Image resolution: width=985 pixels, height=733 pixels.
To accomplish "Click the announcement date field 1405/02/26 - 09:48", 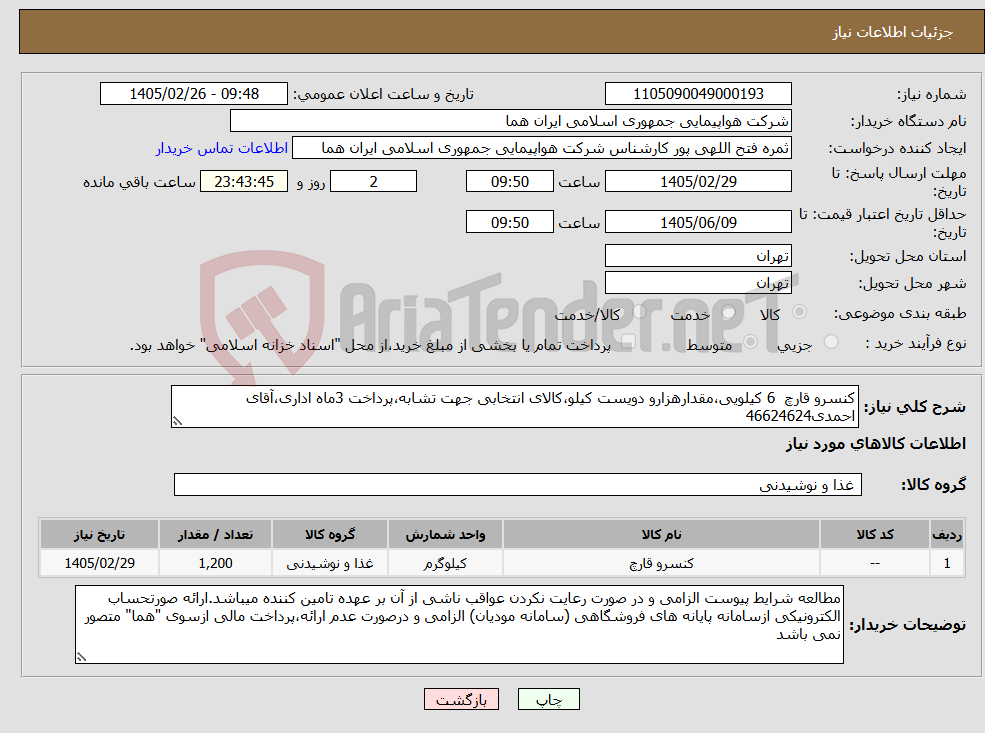I will (x=193, y=94).
